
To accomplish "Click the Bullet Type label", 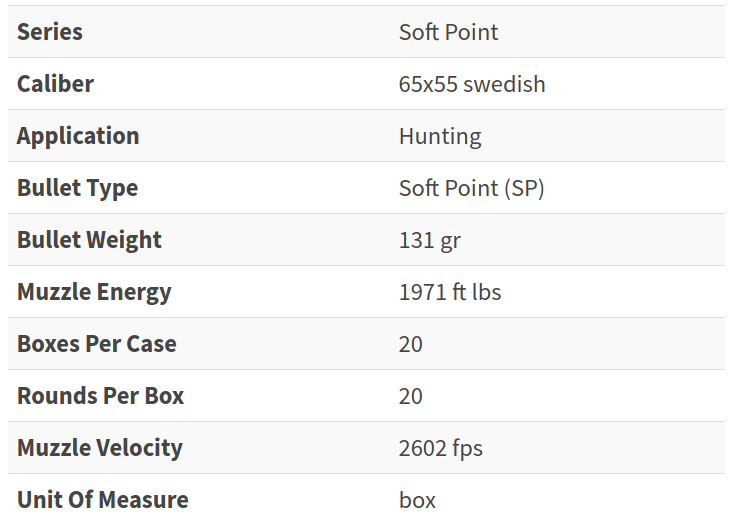I will [78, 188].
